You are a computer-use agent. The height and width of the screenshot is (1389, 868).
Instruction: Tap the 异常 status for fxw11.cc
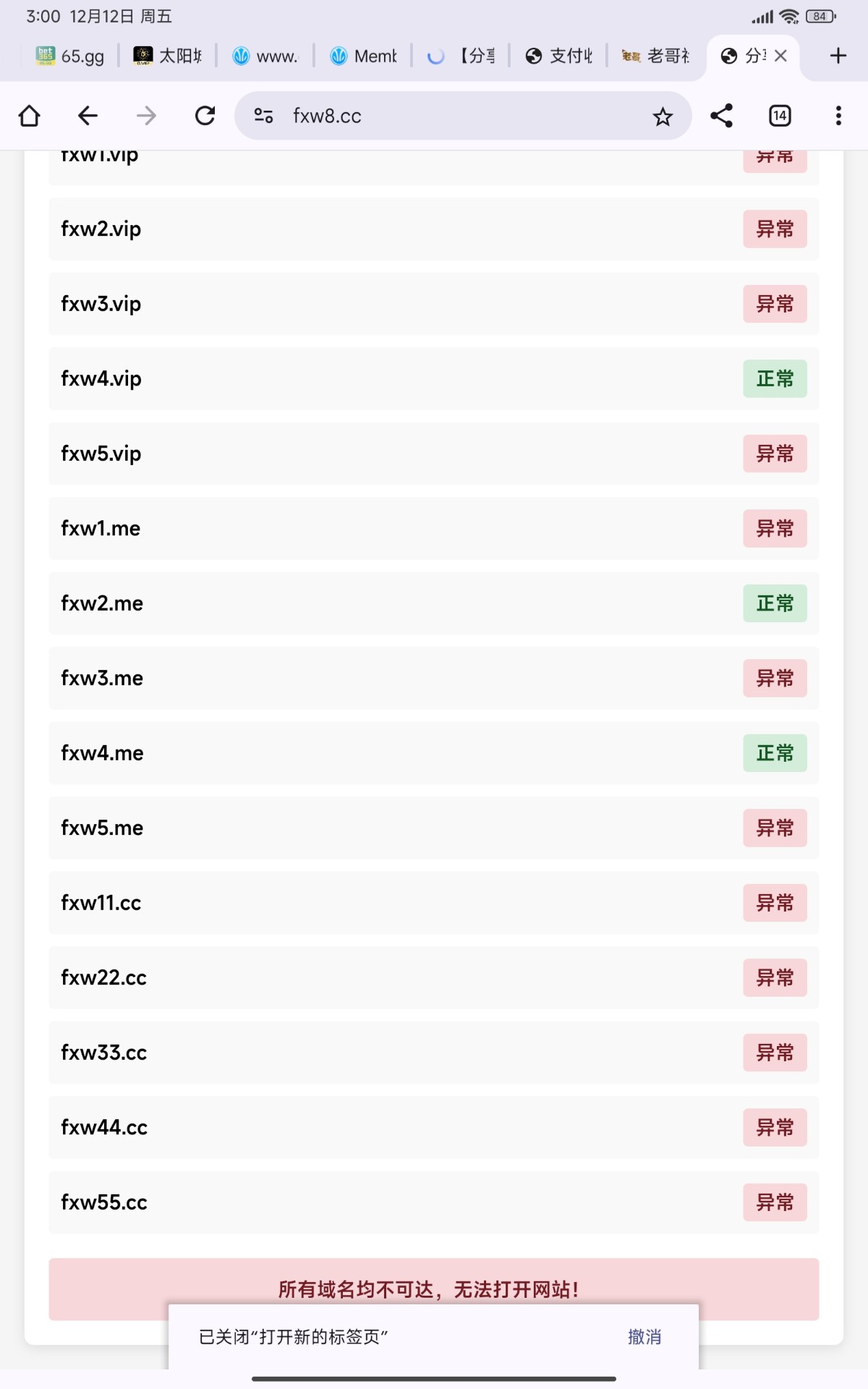point(775,903)
